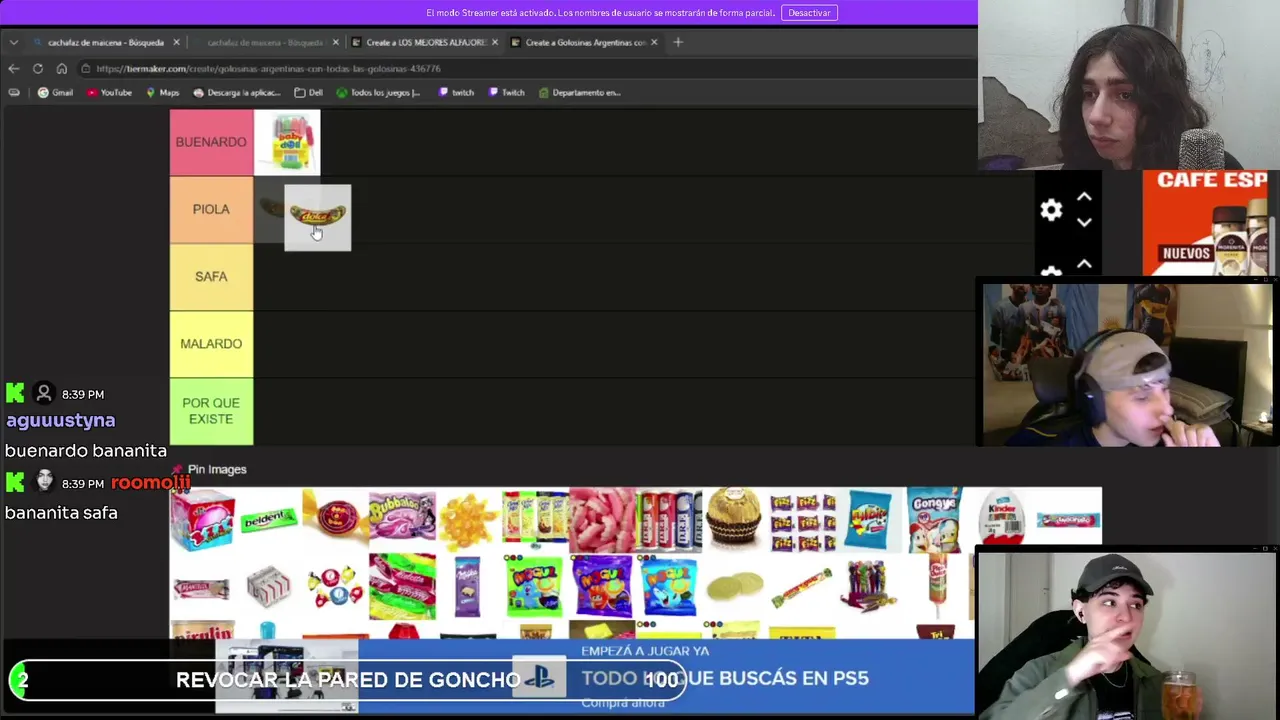The image size is (1280, 720).
Task: Close the LOS MEJORES ALFAJORES tab
Action: pyautogui.click(x=494, y=42)
